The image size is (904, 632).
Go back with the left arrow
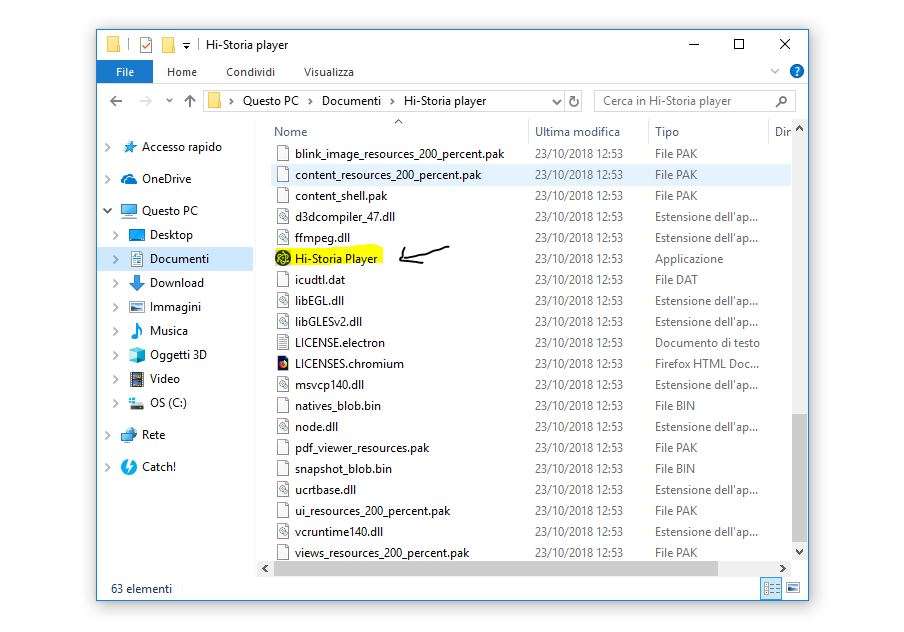[x=116, y=101]
